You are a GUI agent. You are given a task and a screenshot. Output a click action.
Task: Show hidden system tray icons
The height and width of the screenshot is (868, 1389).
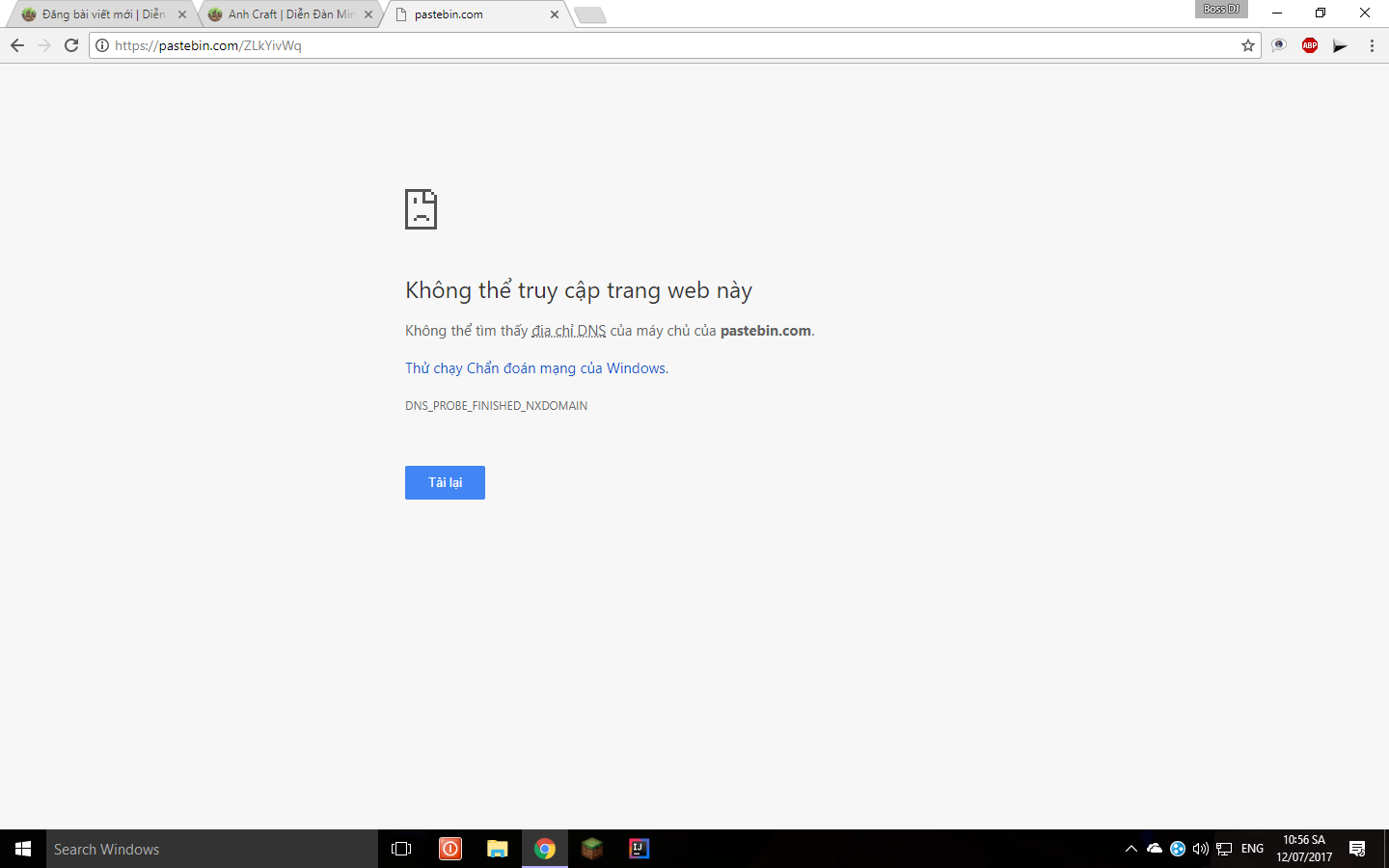click(1131, 849)
